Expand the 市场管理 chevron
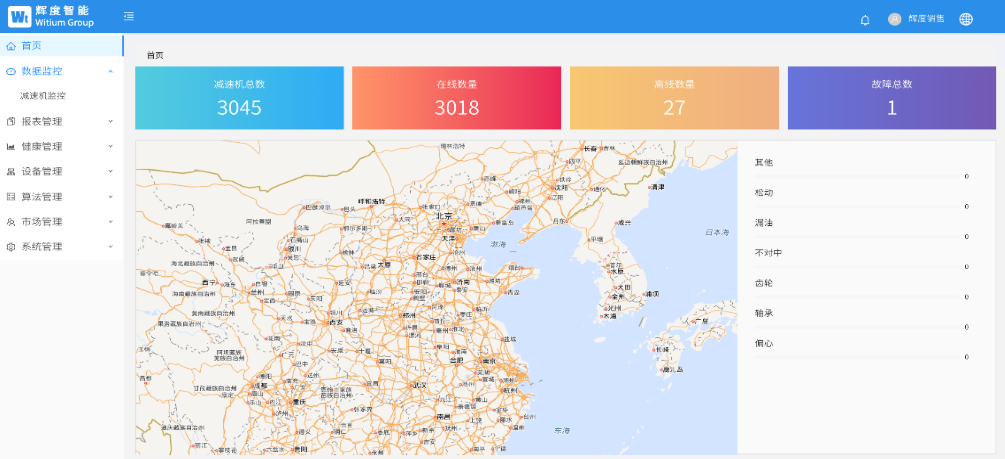The width and height of the screenshot is (1005, 459). [110, 221]
